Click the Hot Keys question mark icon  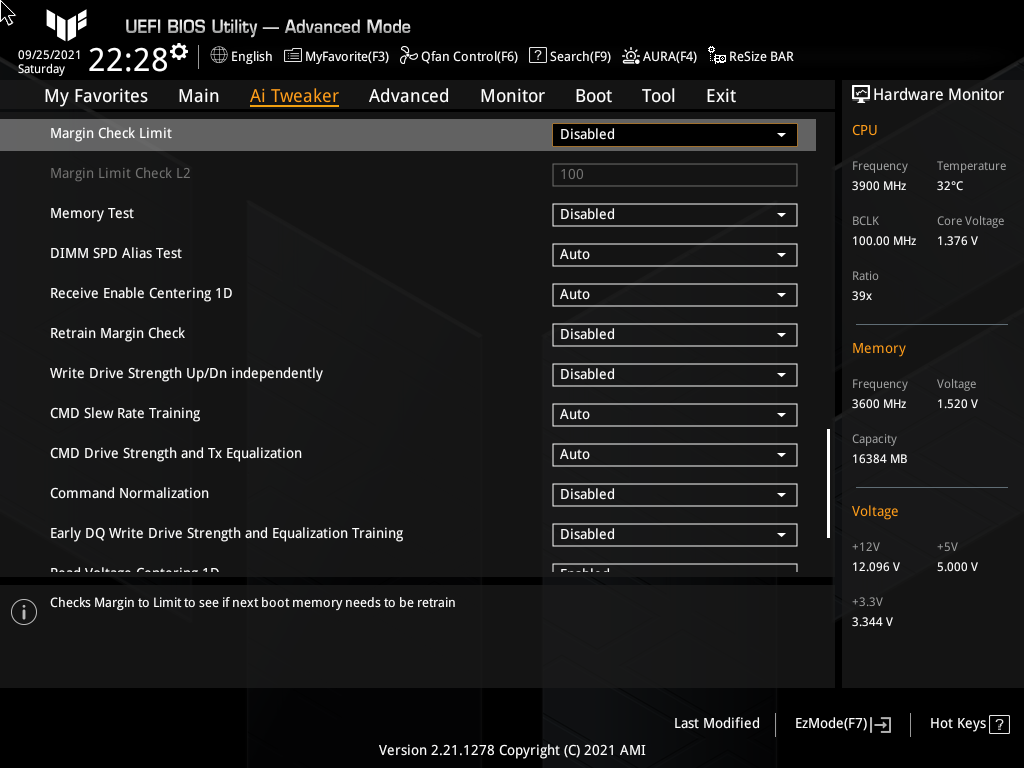[x=999, y=724]
